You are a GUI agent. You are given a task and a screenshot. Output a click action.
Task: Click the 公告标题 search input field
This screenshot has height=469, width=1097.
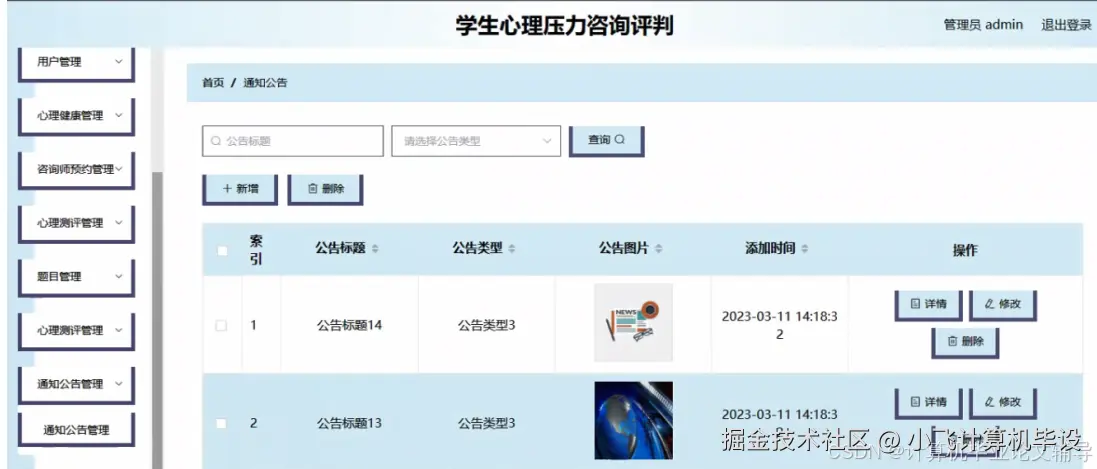(292, 141)
